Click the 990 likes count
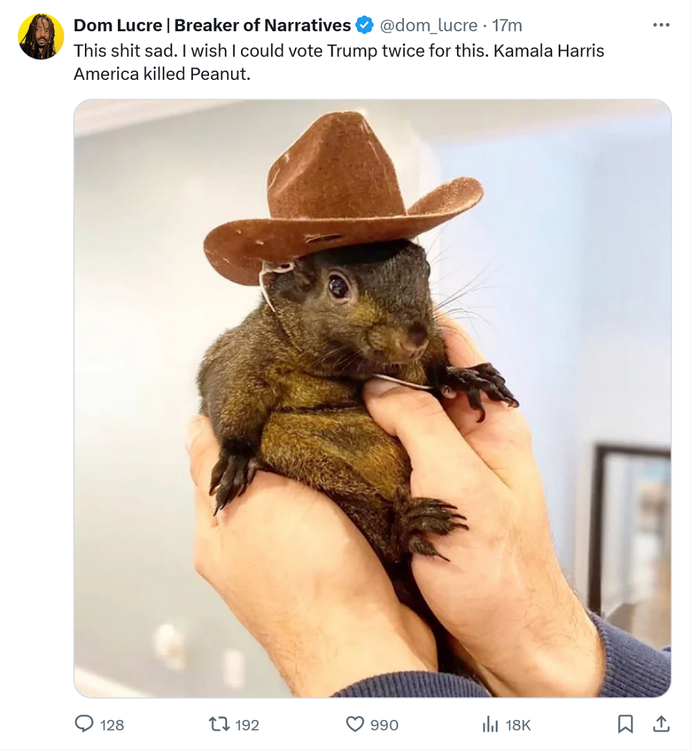The image size is (691, 750). (384, 725)
